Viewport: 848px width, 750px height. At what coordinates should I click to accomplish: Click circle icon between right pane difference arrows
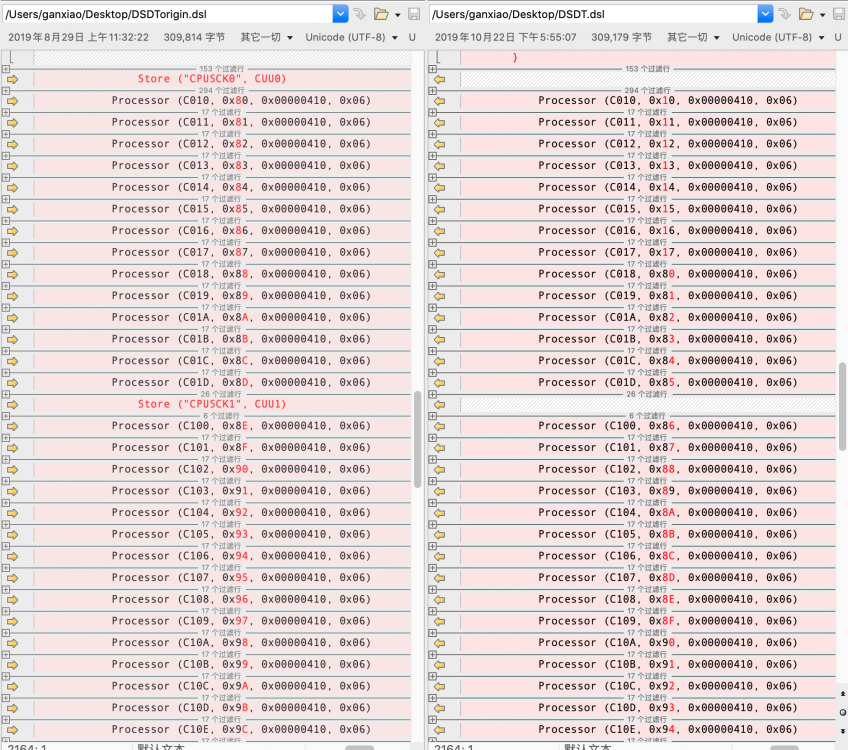pos(843,712)
